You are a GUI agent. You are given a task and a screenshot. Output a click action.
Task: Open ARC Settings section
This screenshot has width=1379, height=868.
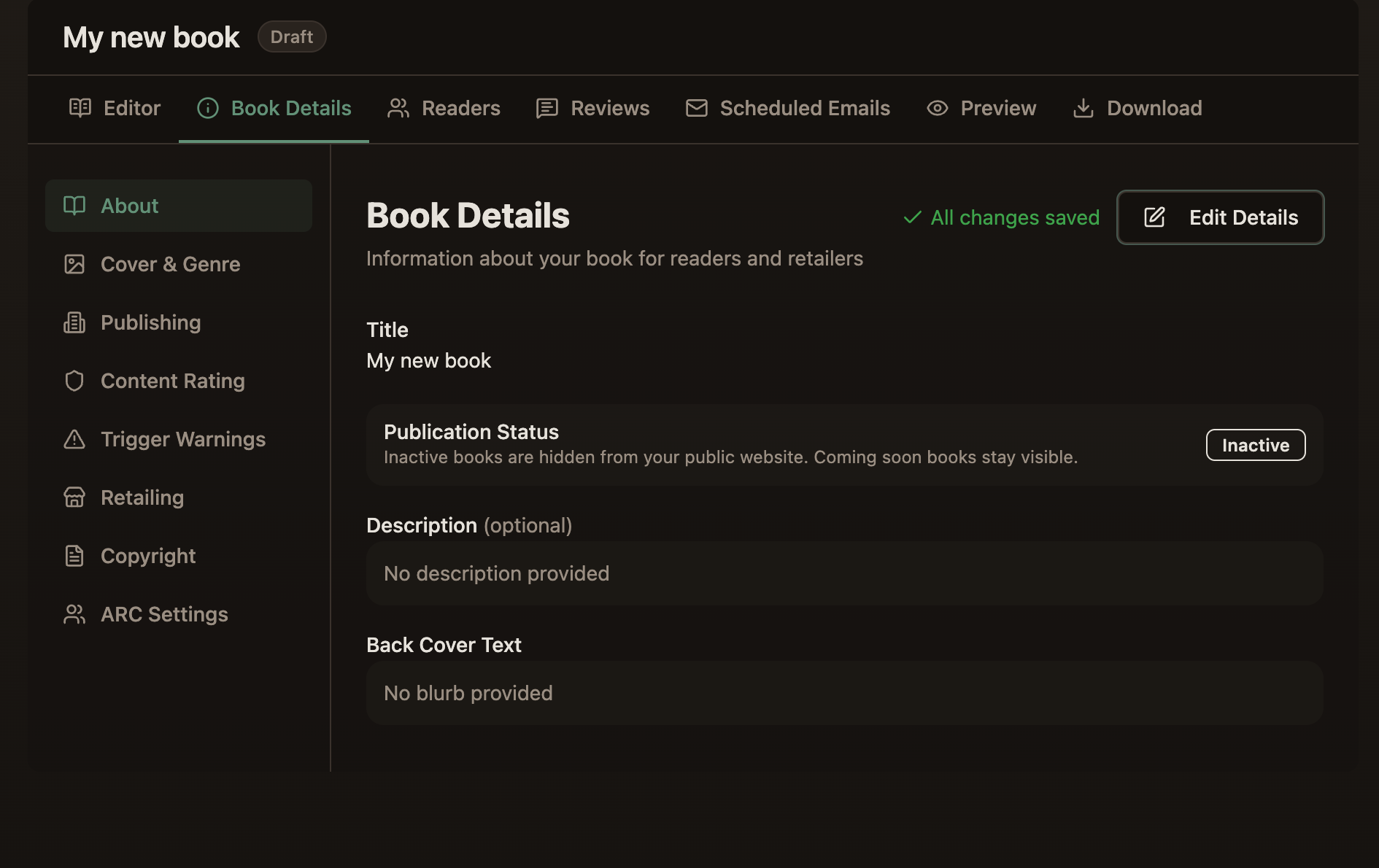pyautogui.click(x=179, y=614)
